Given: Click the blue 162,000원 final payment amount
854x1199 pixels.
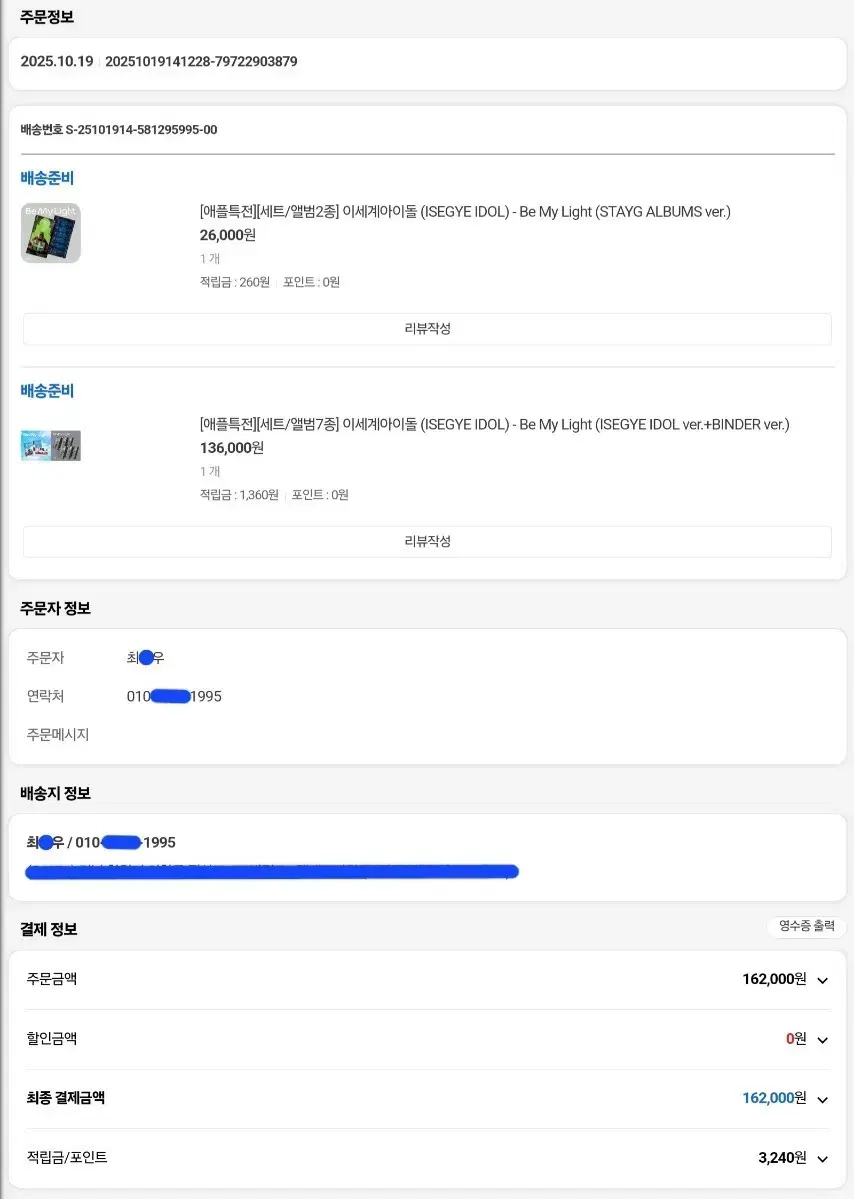Looking at the screenshot, I should (775, 1098).
